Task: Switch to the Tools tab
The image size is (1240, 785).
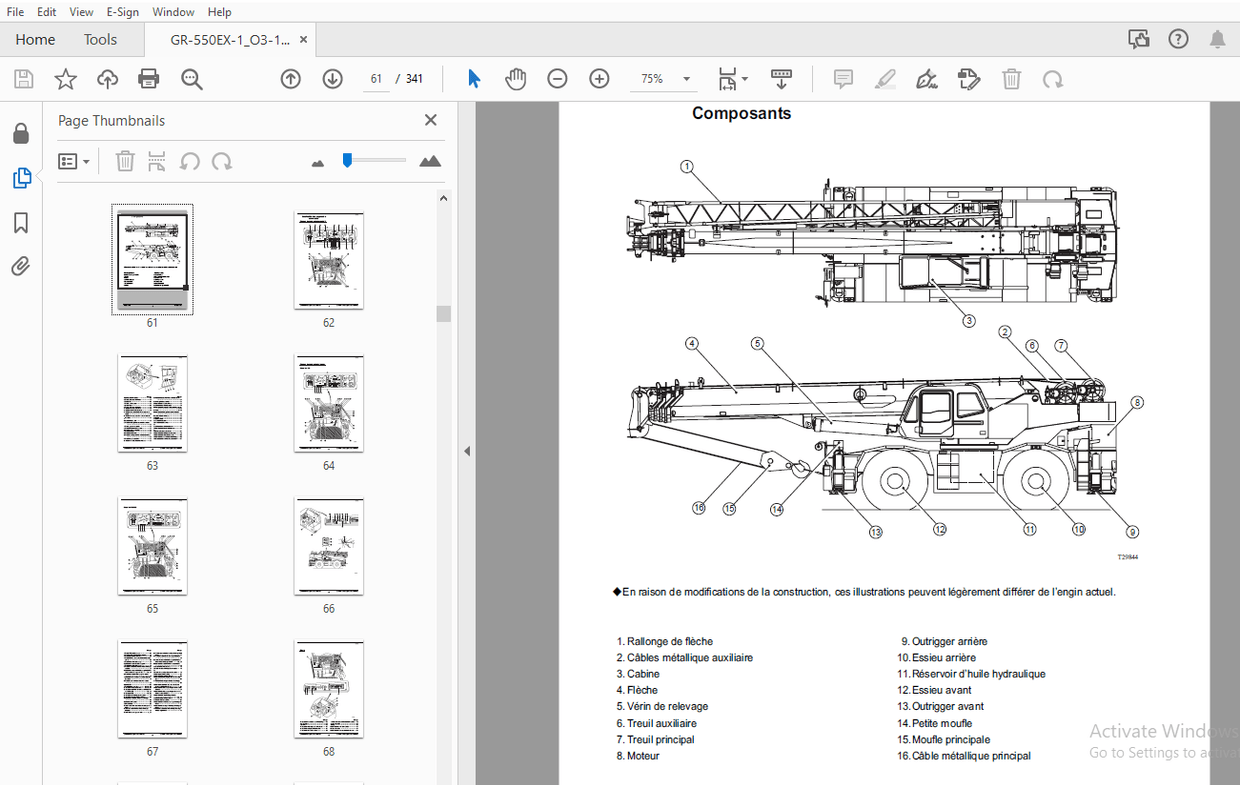Action: 100,40
